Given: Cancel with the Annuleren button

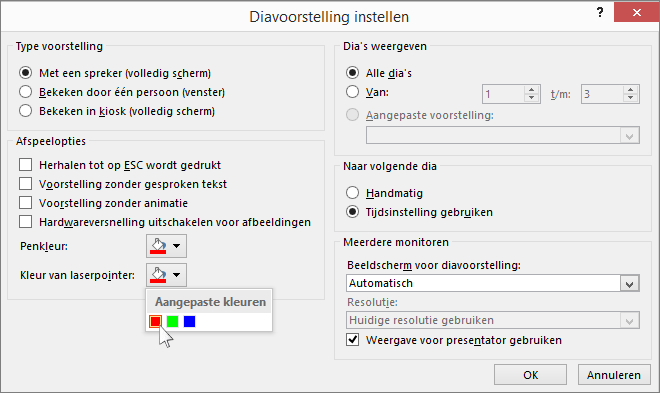Looking at the screenshot, I should coord(614,374).
